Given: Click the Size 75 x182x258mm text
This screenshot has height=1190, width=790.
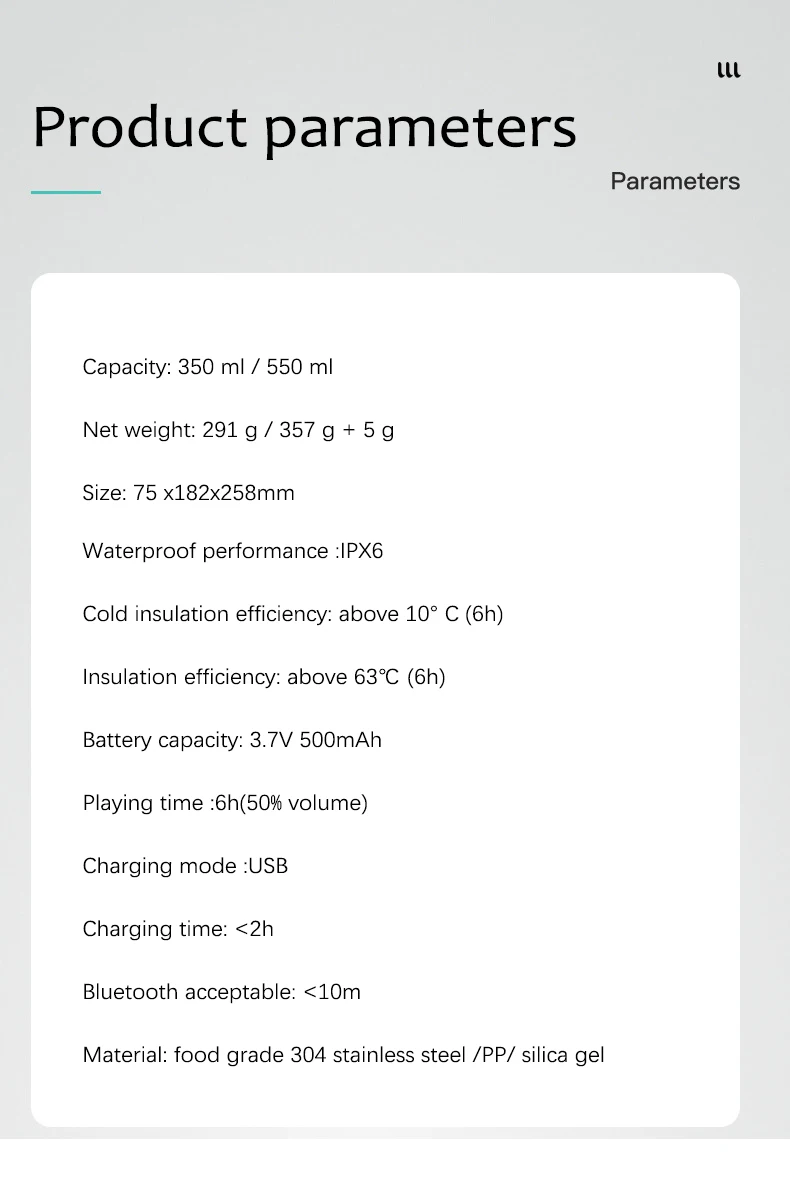Looking at the screenshot, I should (x=188, y=493).
